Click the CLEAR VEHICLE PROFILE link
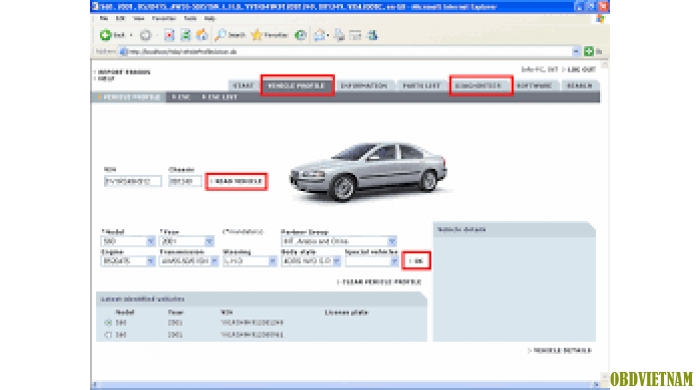This screenshot has height=390, width=700. [x=379, y=282]
